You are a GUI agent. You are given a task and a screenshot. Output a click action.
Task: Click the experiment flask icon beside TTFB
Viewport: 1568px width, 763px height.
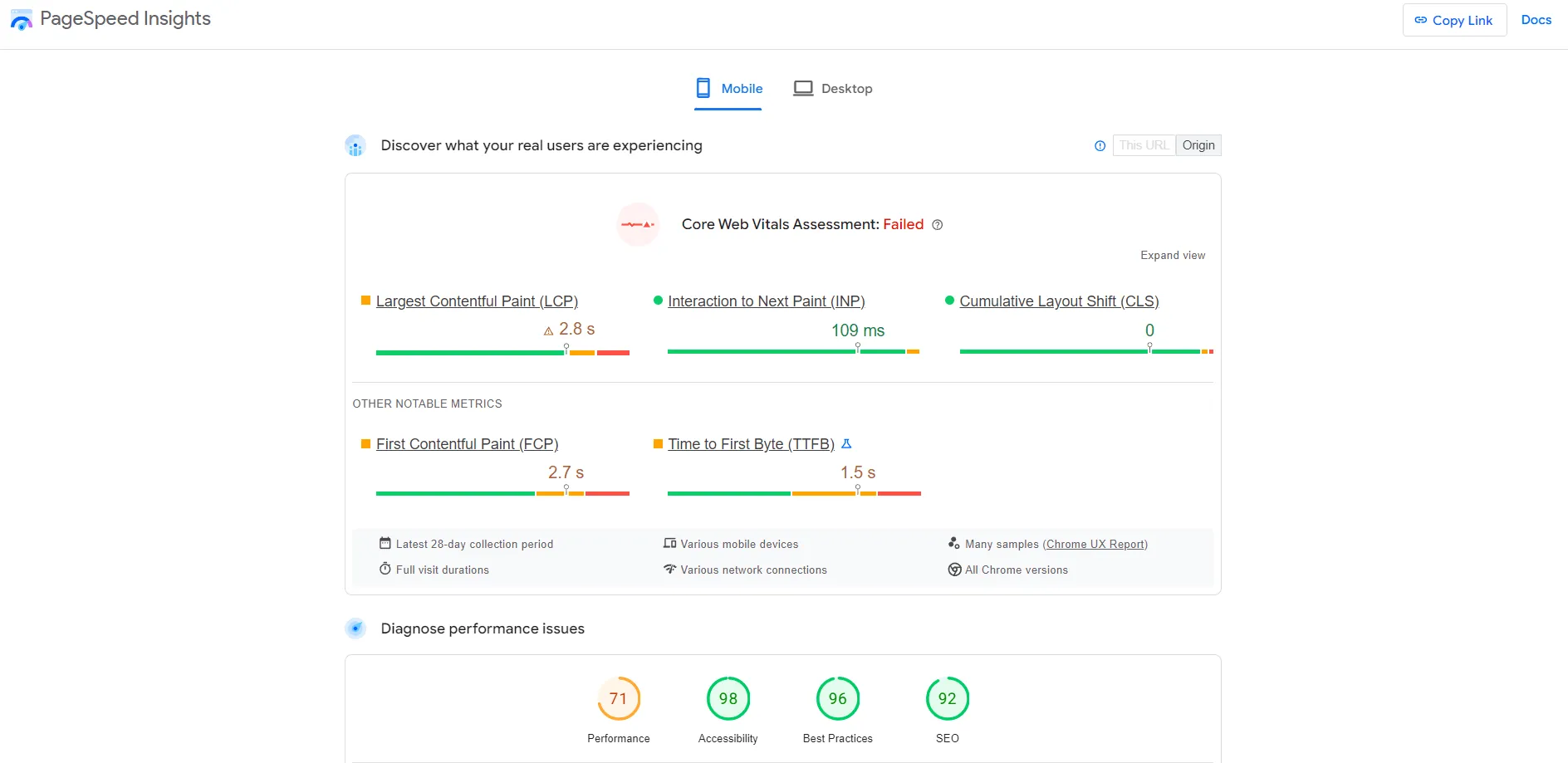(847, 443)
